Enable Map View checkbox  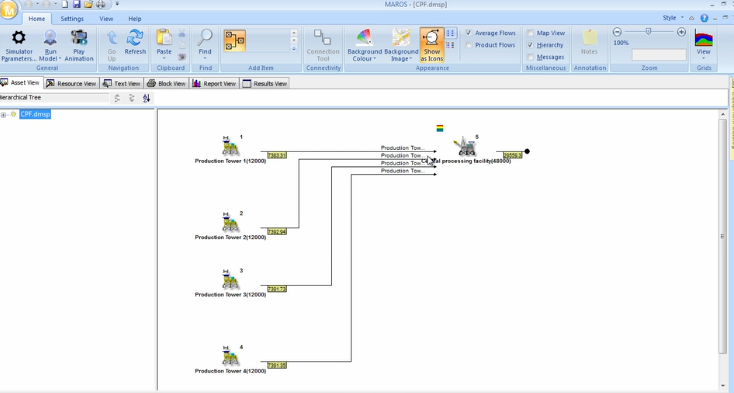point(530,33)
